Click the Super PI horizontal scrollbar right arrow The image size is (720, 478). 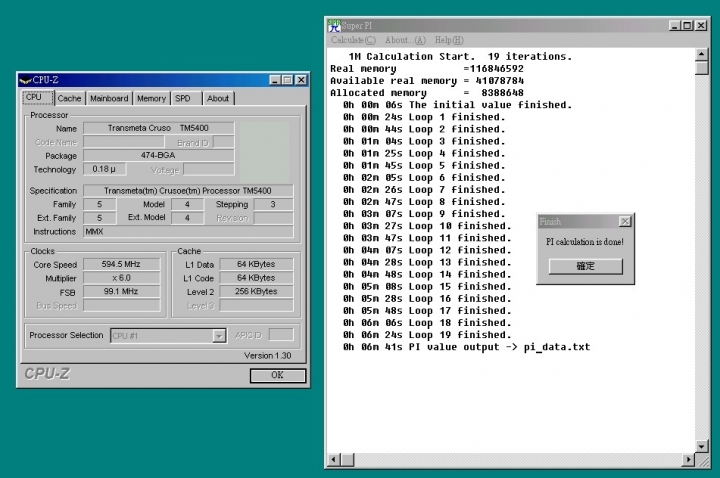tap(688, 459)
